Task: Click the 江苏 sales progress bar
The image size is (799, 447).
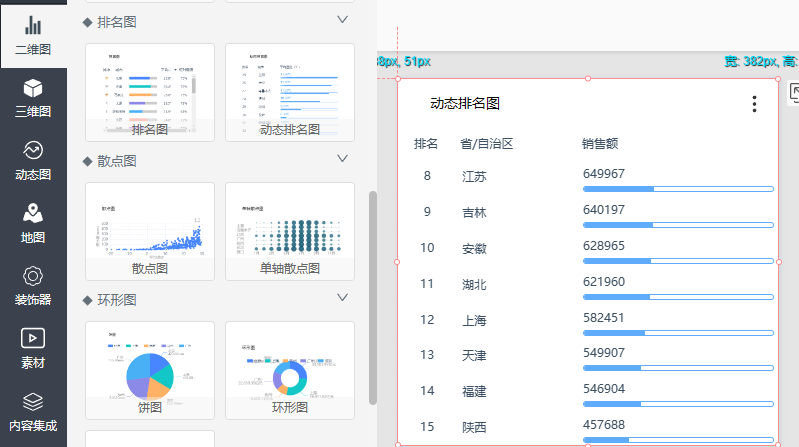Action: point(677,188)
